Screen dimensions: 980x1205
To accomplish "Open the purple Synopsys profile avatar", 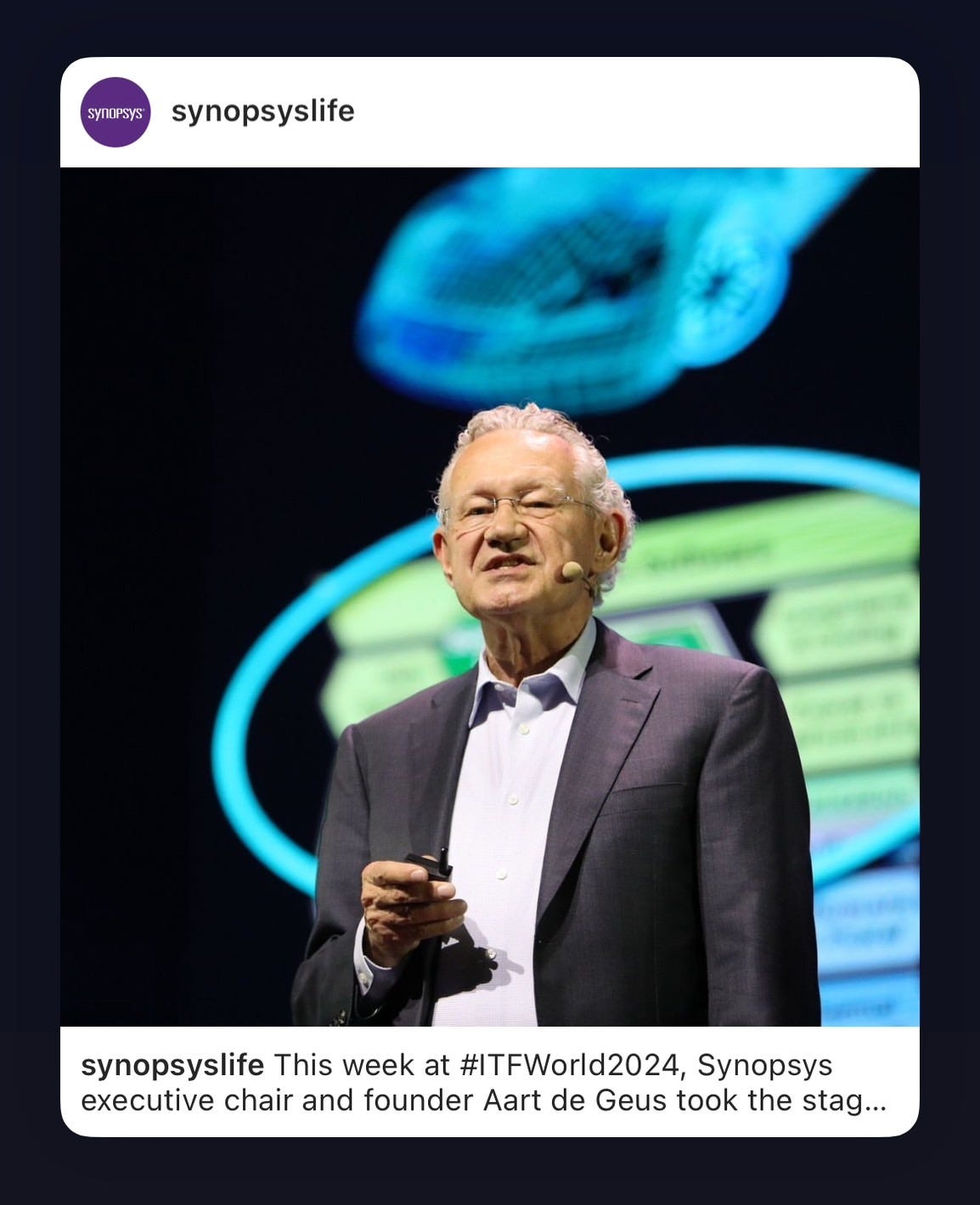I will pyautogui.click(x=115, y=112).
